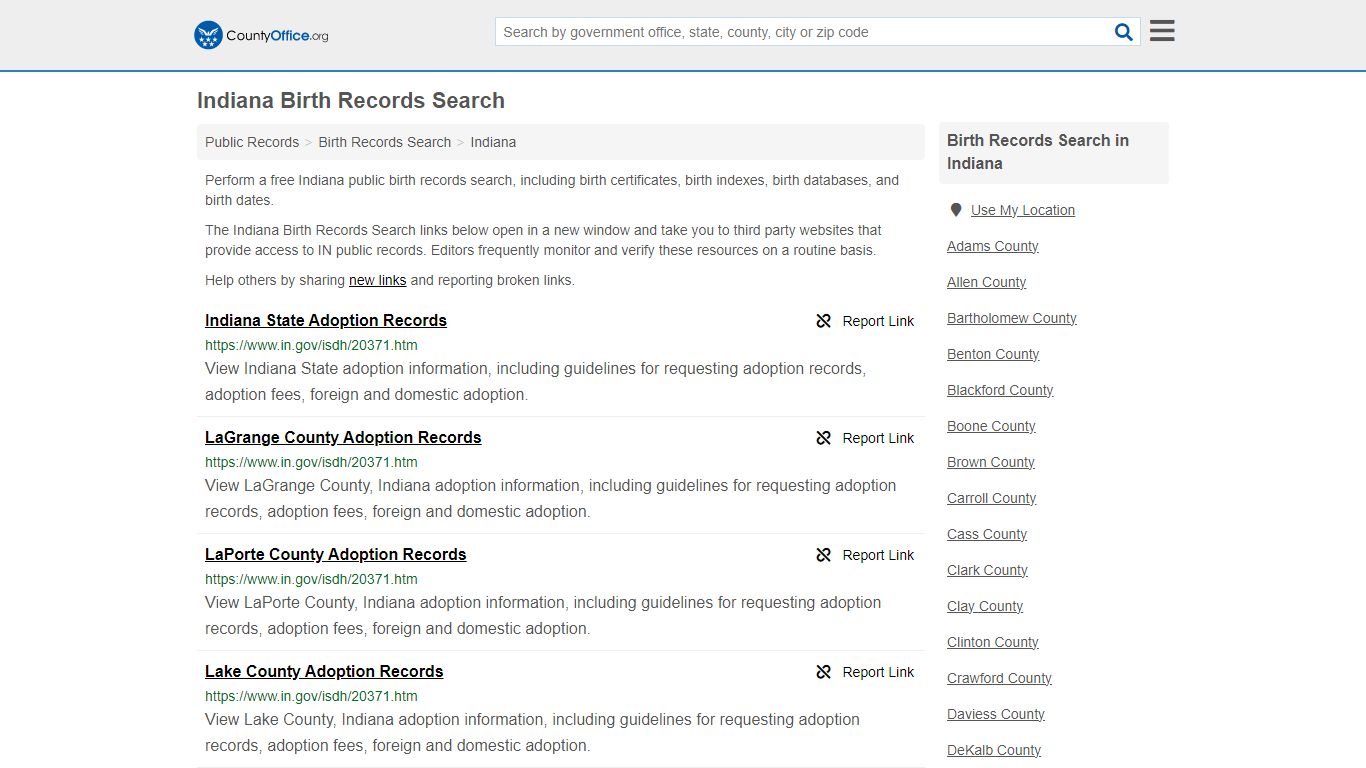This screenshot has width=1366, height=768.
Task: Open the Birth Records Search breadcrumb
Action: tap(385, 142)
